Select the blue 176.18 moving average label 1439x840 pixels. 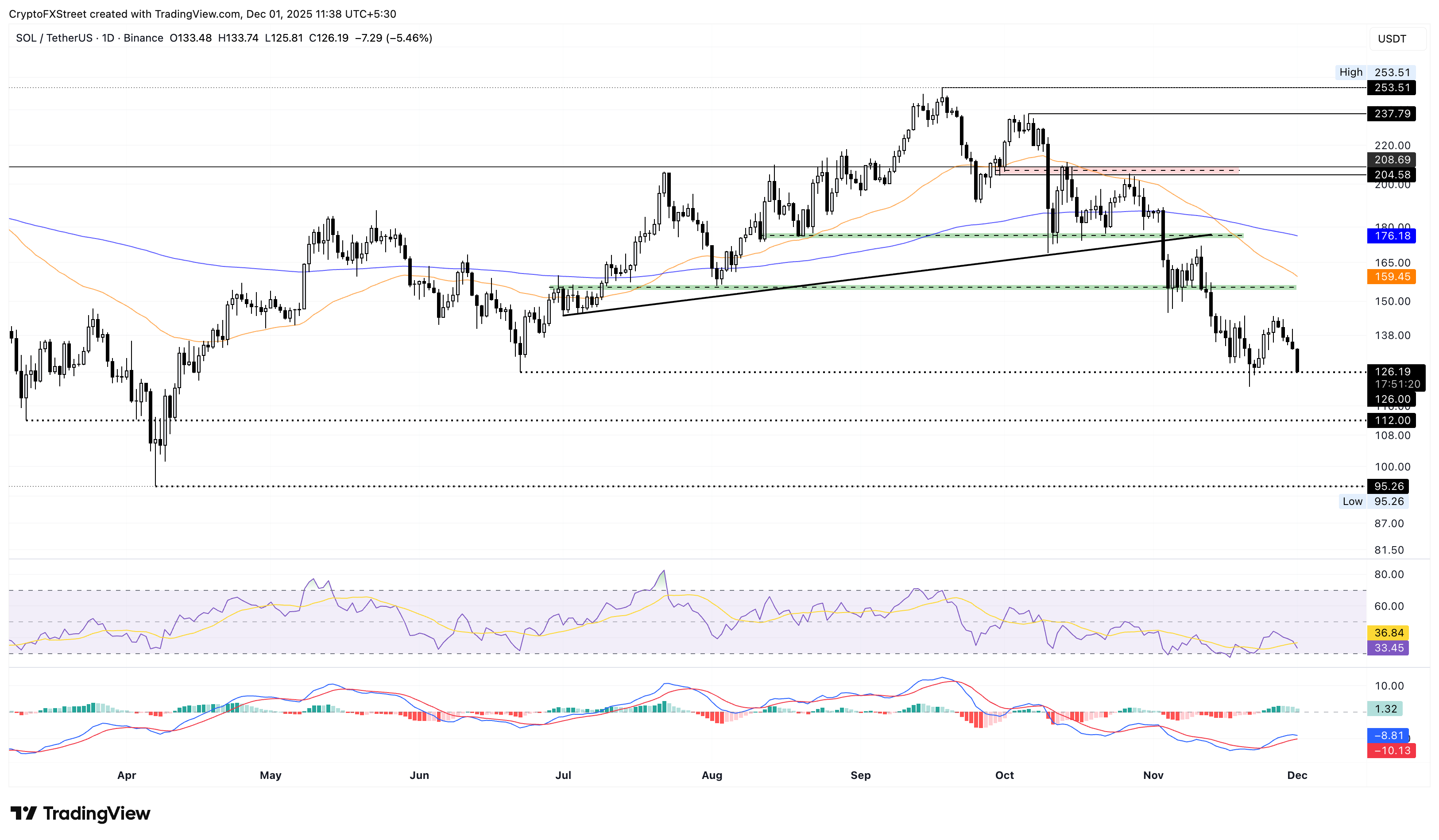coord(1393,236)
